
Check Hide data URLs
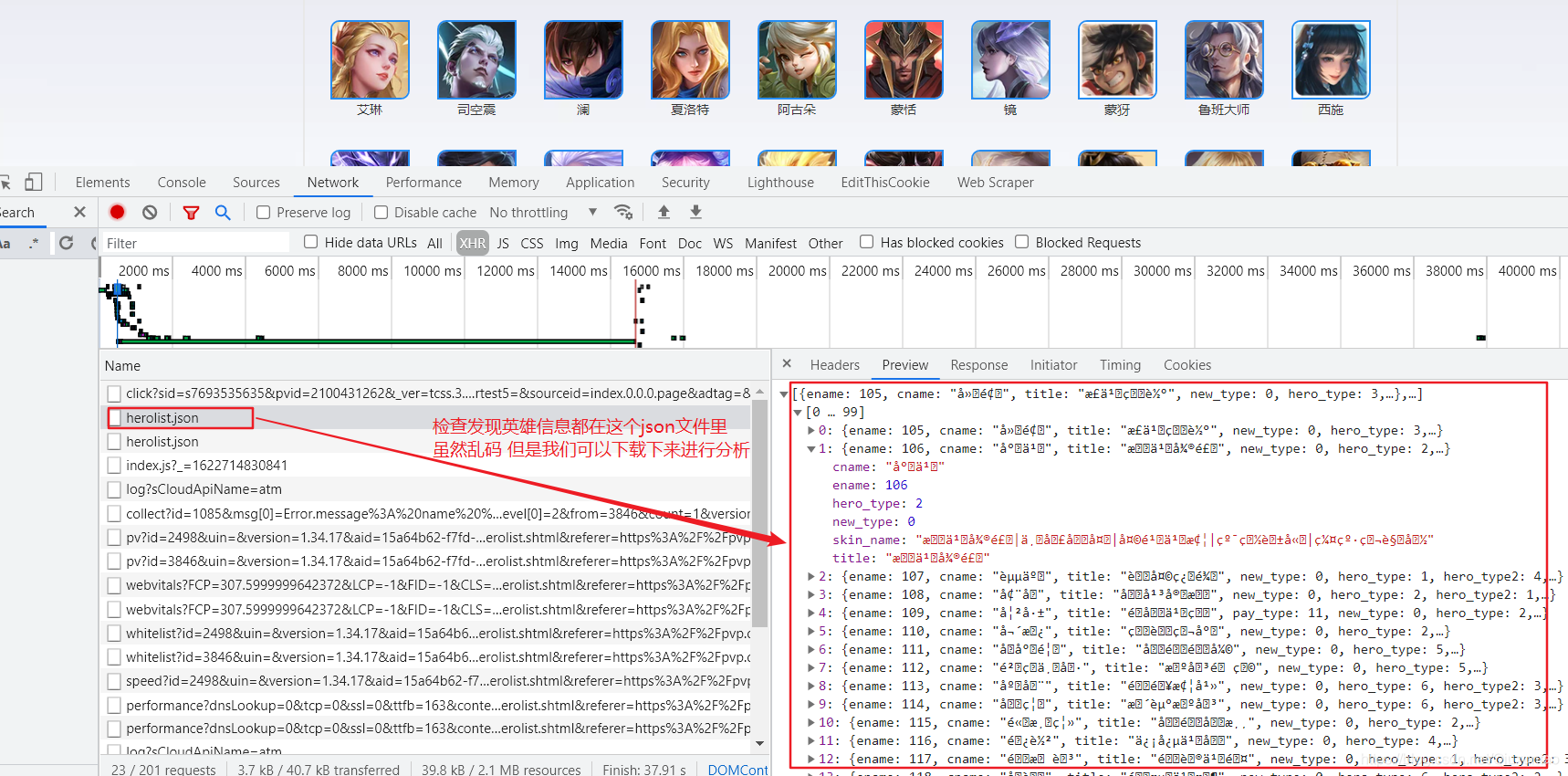point(310,242)
